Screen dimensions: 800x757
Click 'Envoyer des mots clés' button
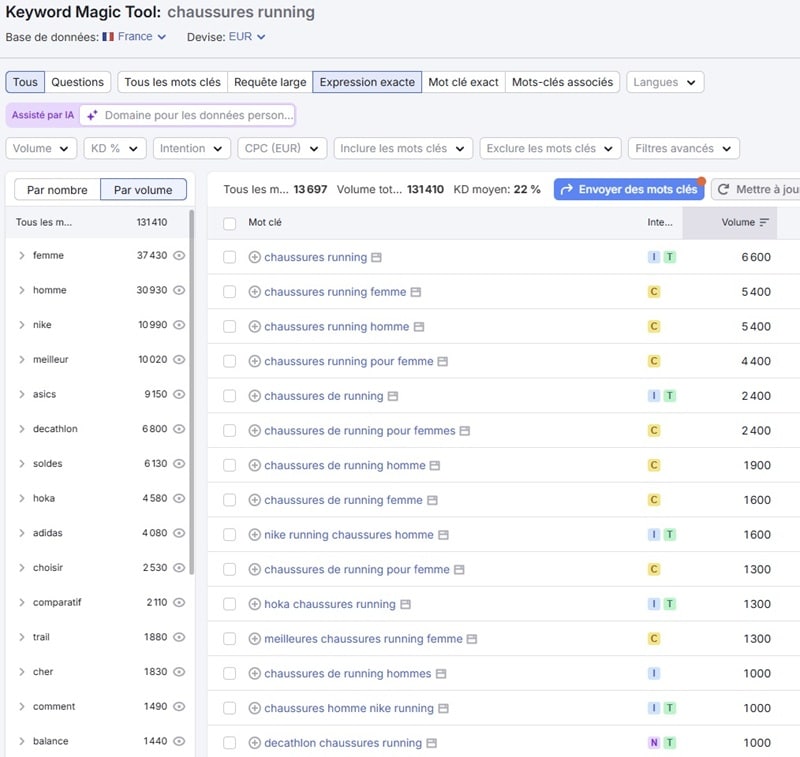pyautogui.click(x=628, y=189)
